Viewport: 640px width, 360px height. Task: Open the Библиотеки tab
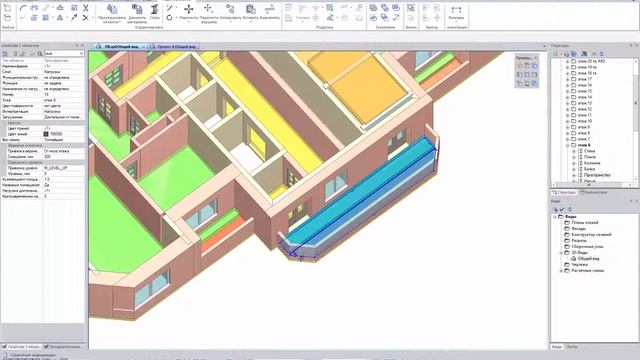click(593, 192)
